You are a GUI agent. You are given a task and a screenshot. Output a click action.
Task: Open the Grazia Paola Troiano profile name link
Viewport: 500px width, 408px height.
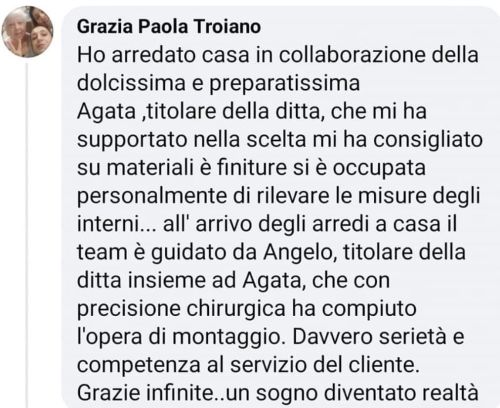point(169,26)
